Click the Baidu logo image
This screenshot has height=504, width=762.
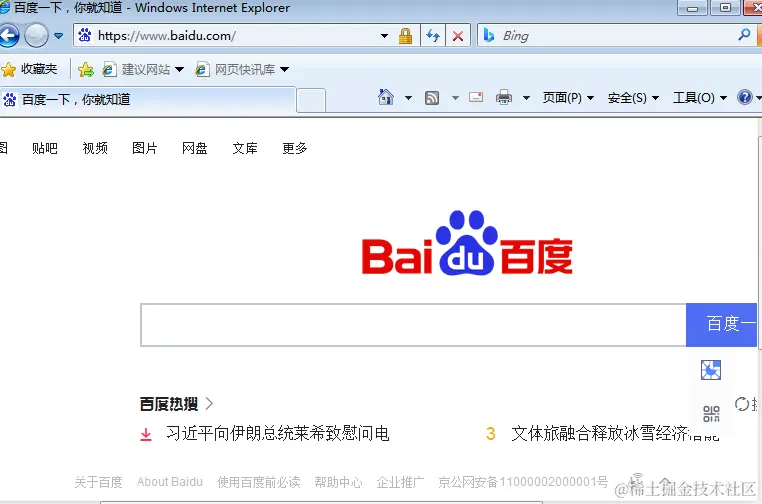(x=467, y=243)
